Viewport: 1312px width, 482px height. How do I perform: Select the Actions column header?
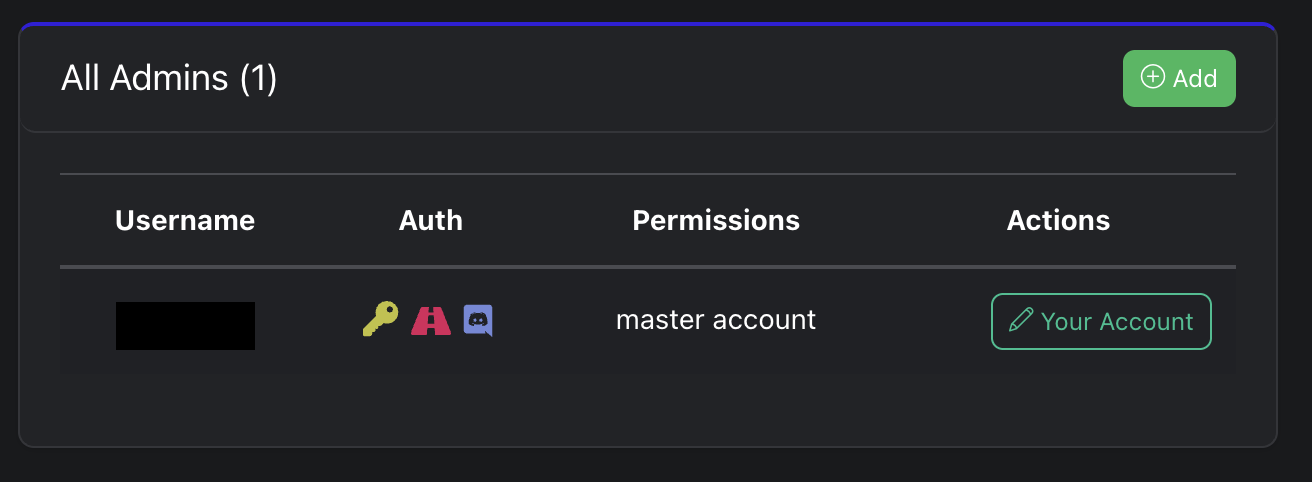point(1058,220)
